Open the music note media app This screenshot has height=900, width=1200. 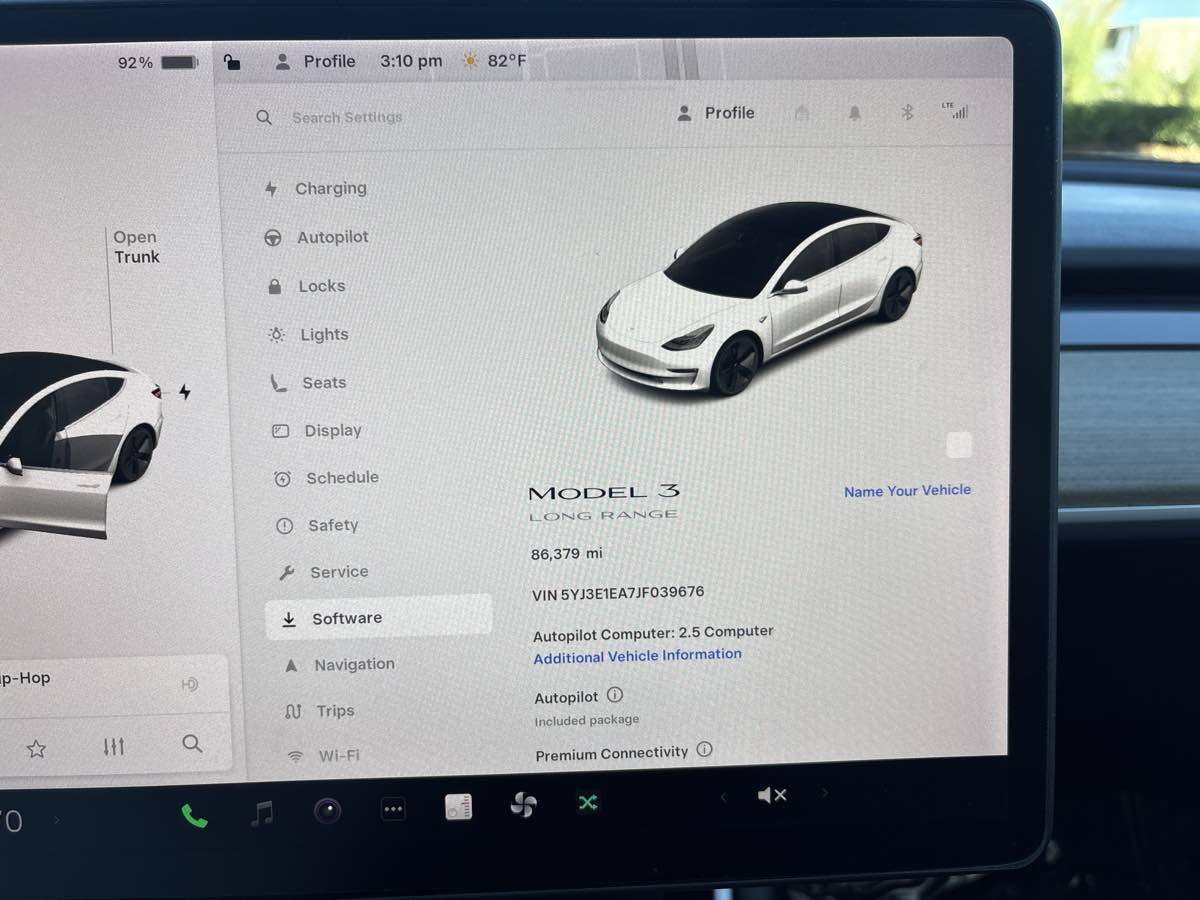(262, 813)
